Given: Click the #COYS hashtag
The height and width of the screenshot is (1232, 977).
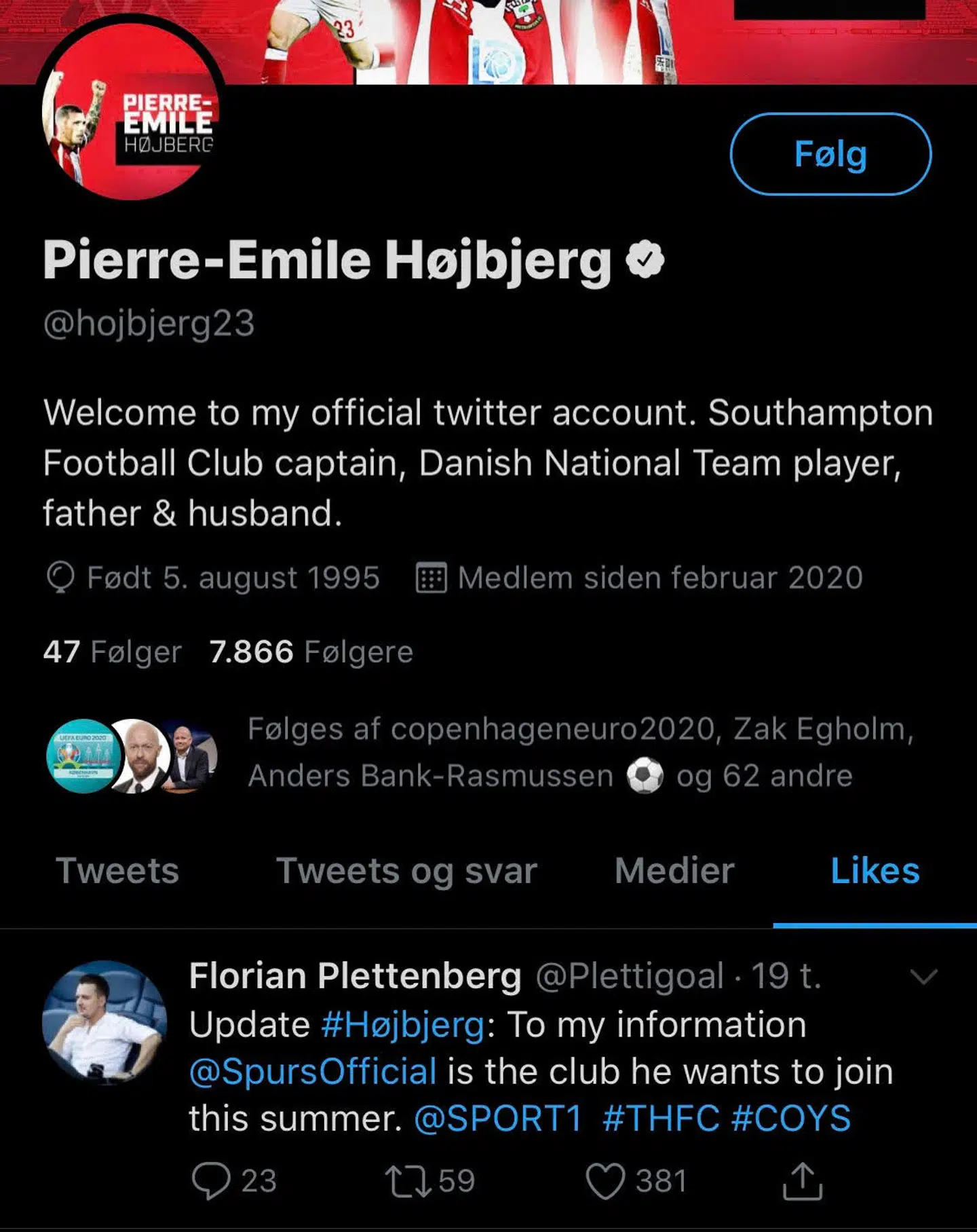Looking at the screenshot, I should tap(791, 1119).
